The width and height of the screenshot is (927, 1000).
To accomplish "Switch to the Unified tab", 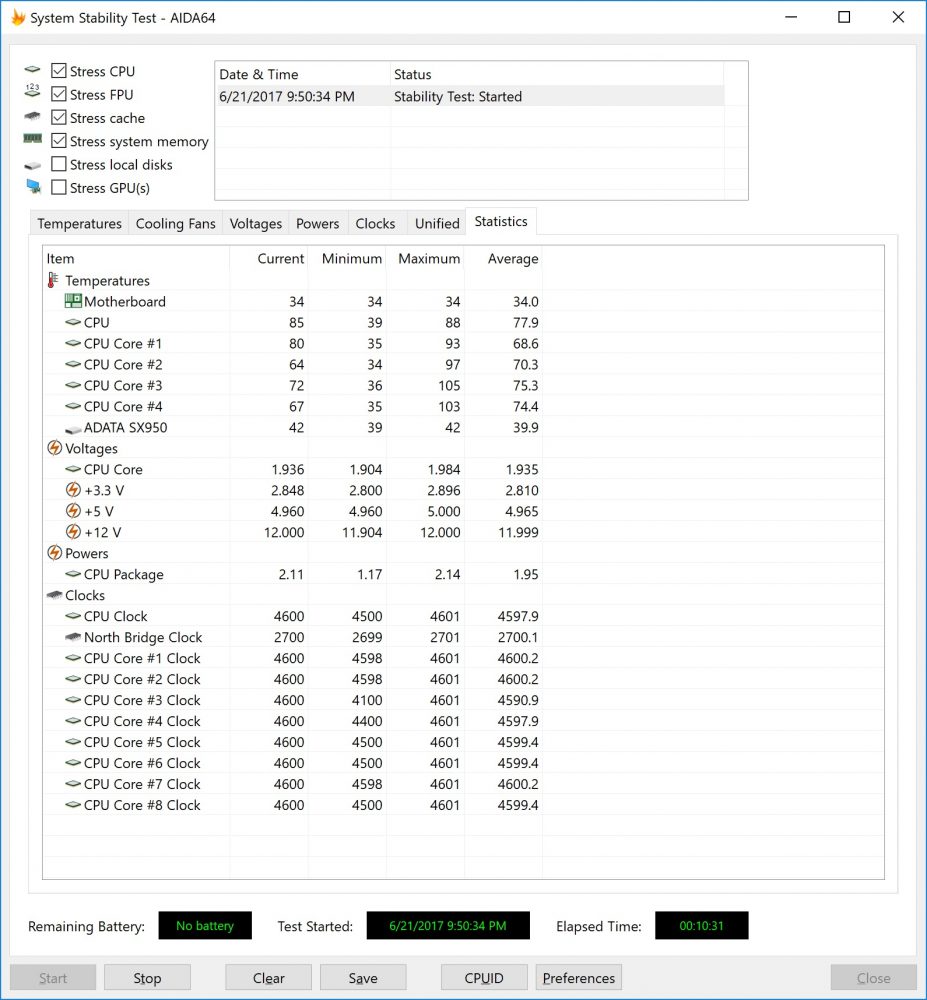I will 437,223.
